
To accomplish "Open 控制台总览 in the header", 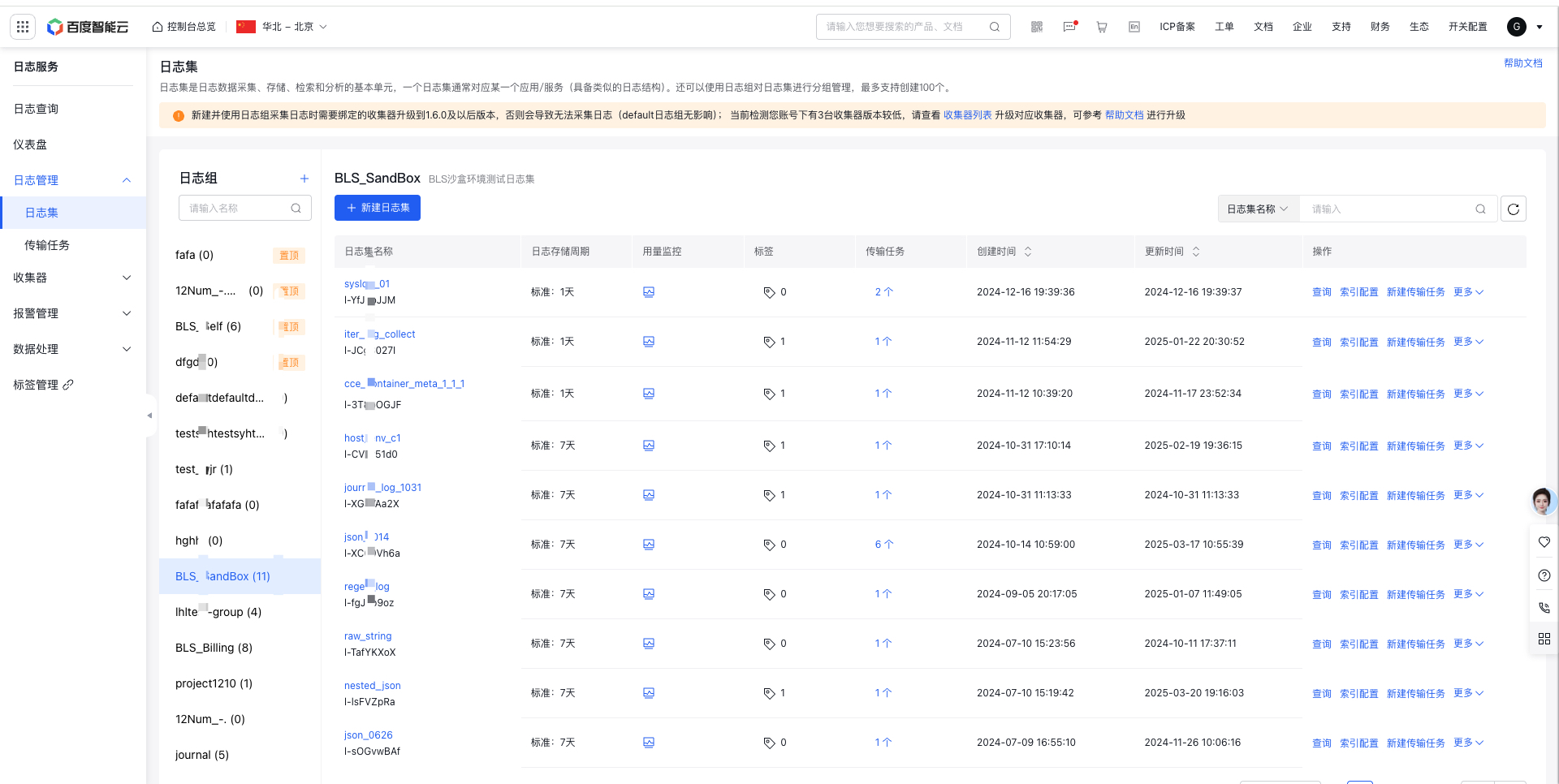I will pos(184,27).
